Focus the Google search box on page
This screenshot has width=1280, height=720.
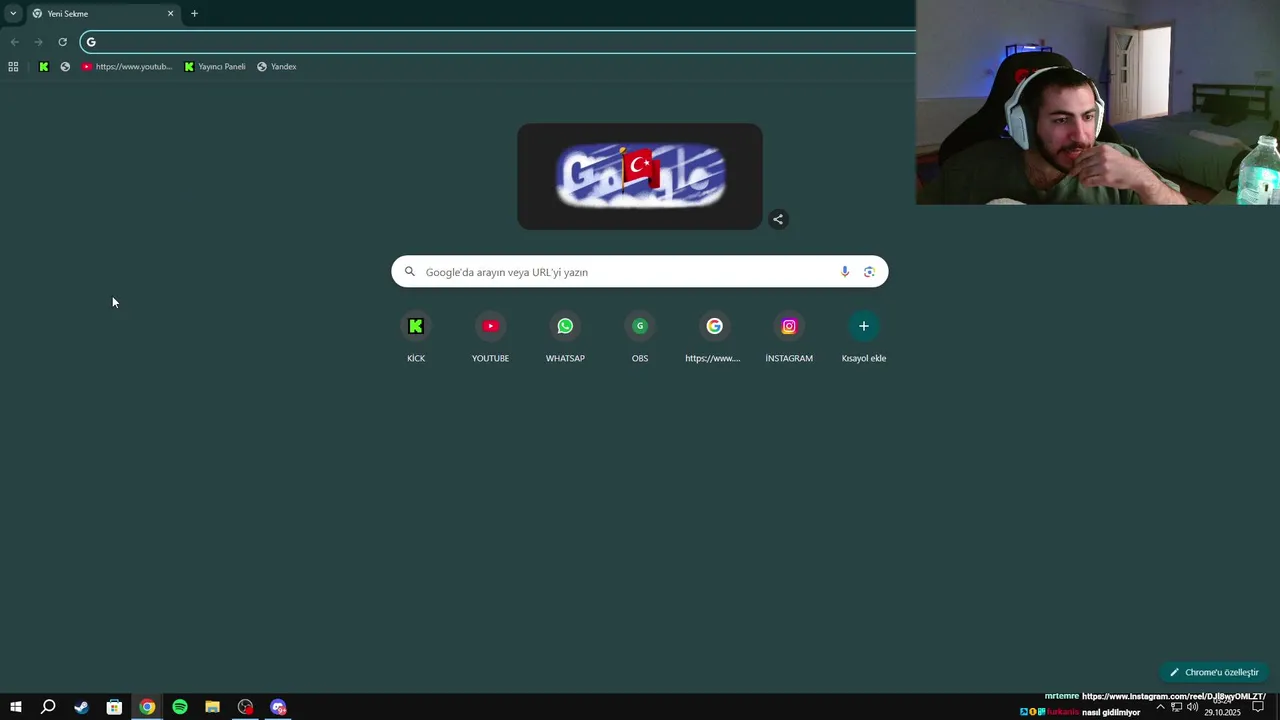pyautogui.click(x=640, y=272)
